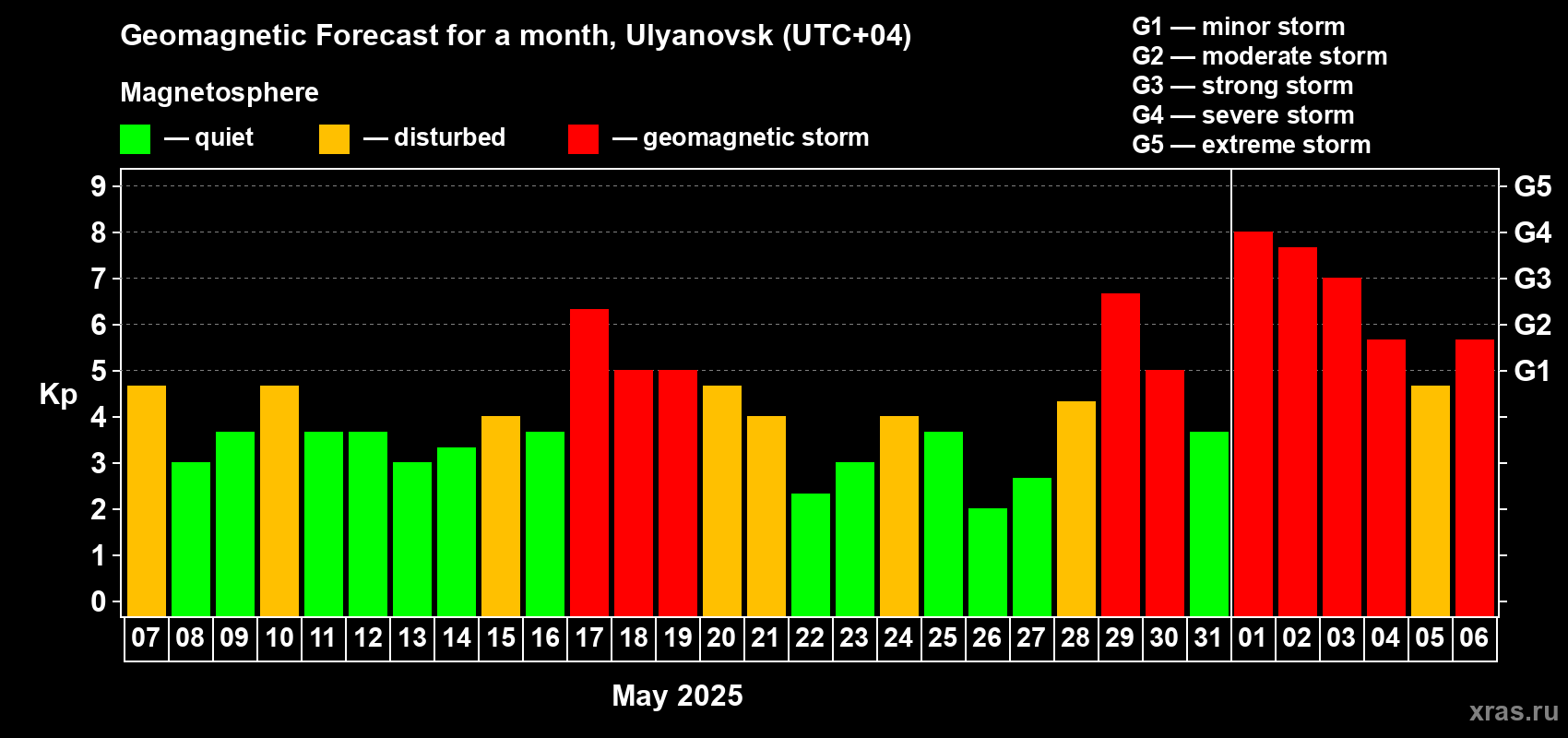Click the '— geomagnetic storm' legend text
The height and width of the screenshot is (738, 1568).
tap(741, 138)
